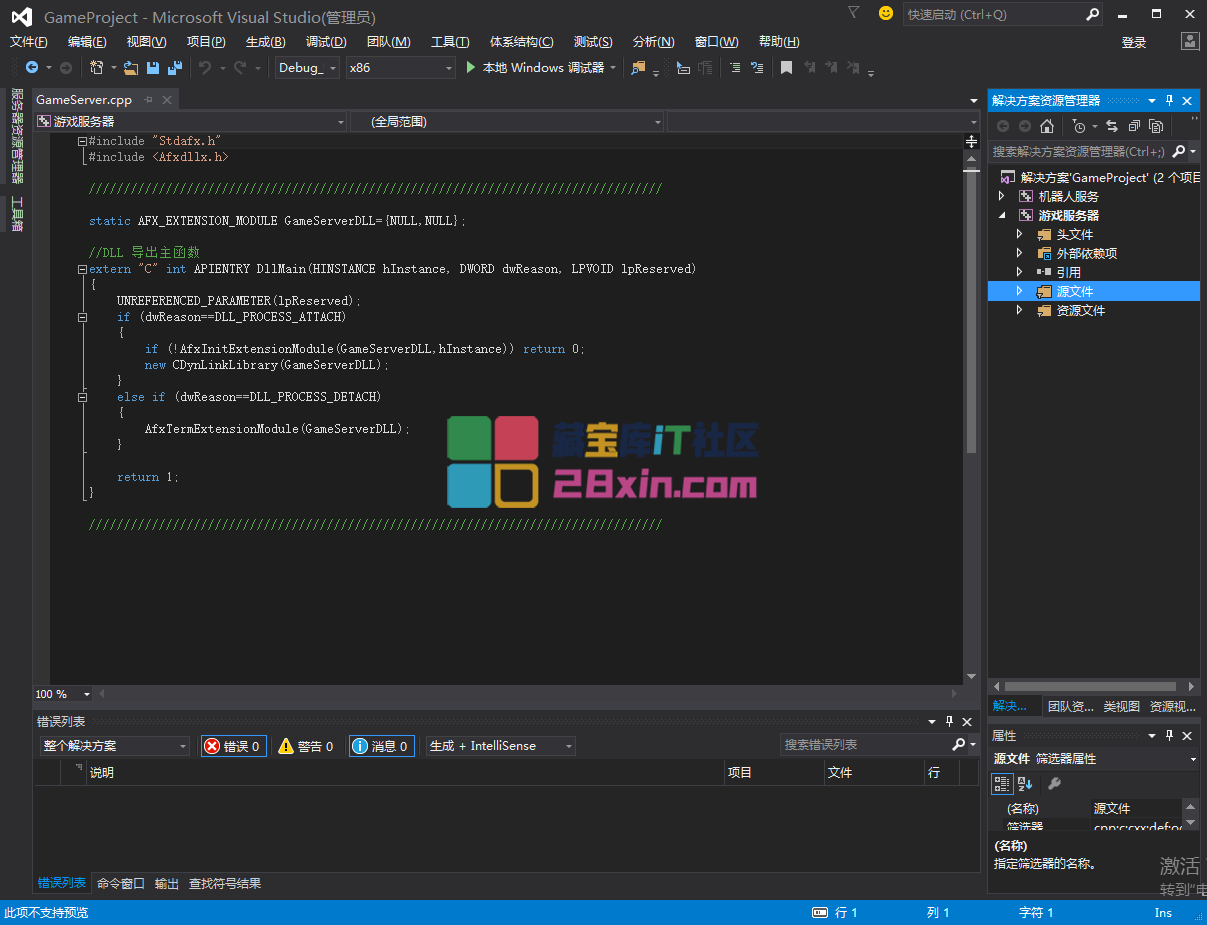Open the notifications filter flag icon
Screen dimensions: 1207x925
tap(853, 13)
